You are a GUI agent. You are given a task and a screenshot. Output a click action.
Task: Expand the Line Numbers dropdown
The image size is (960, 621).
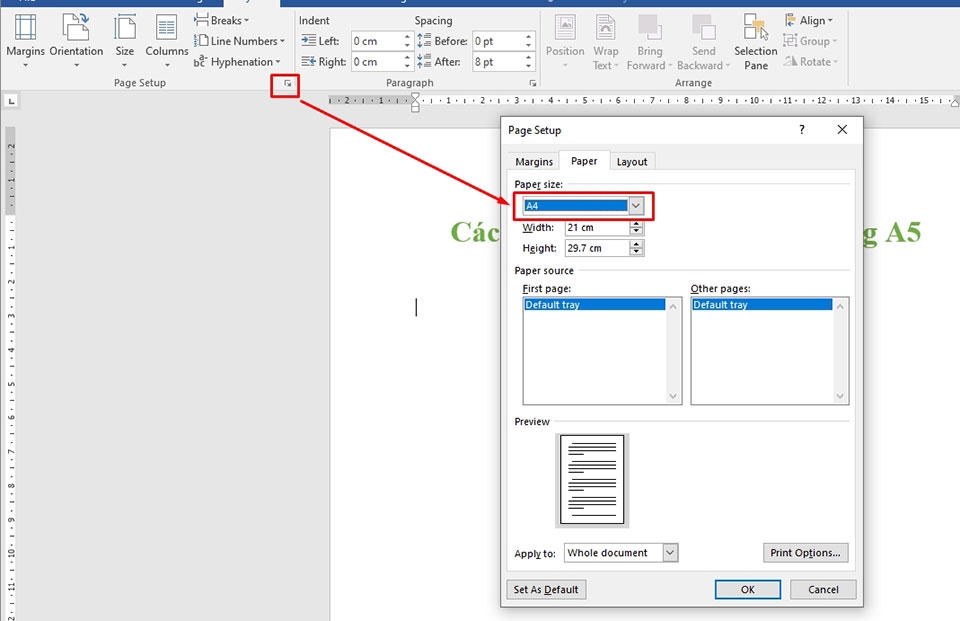[246, 41]
